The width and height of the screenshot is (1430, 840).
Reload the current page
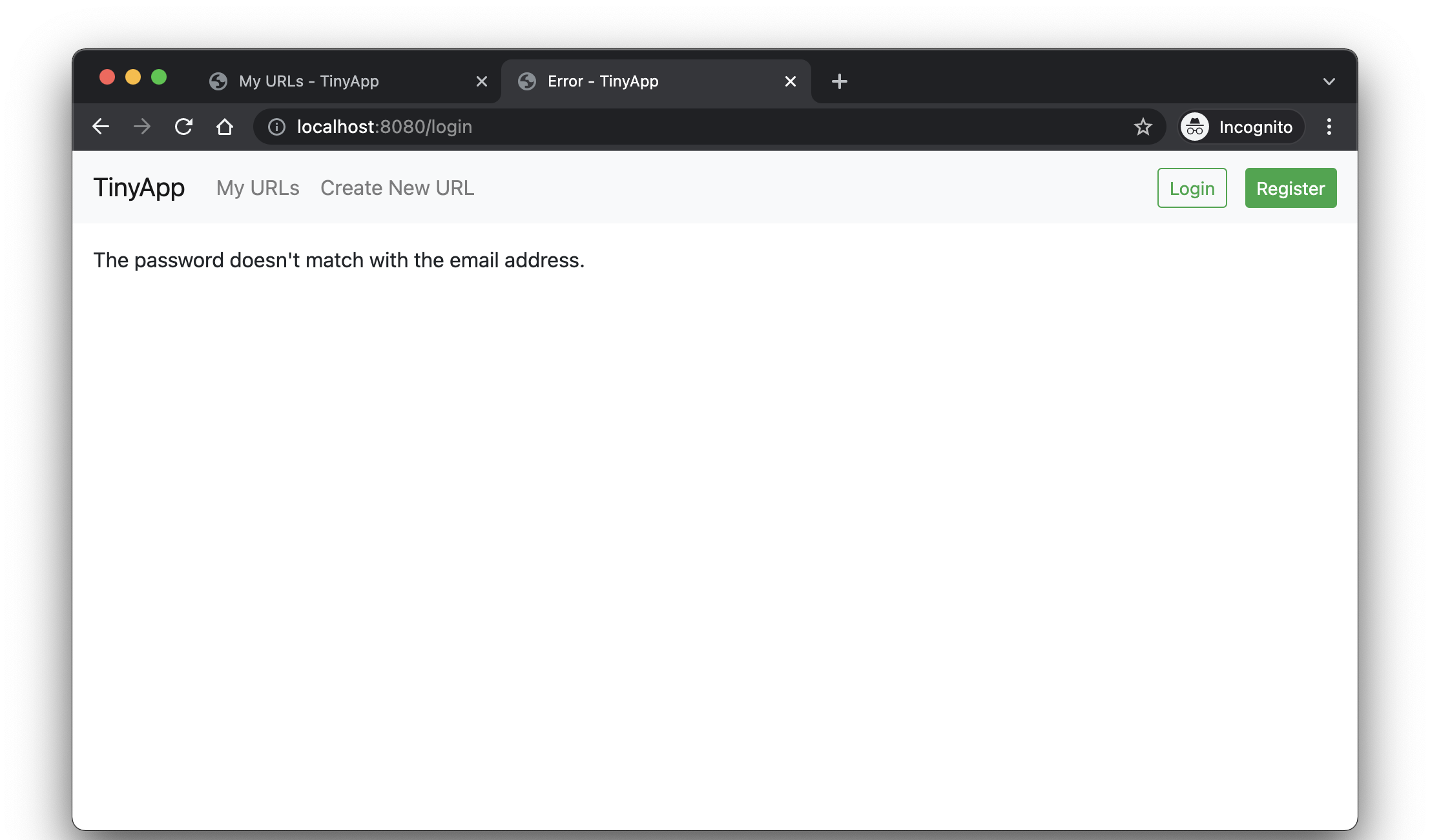183,127
